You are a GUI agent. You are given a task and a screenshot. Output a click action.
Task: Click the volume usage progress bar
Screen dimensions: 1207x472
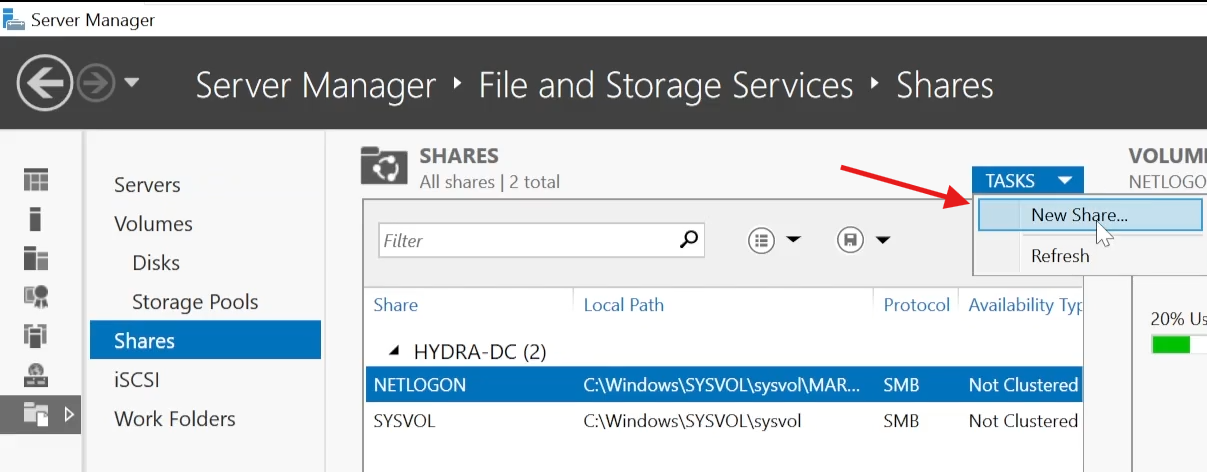[1179, 345]
